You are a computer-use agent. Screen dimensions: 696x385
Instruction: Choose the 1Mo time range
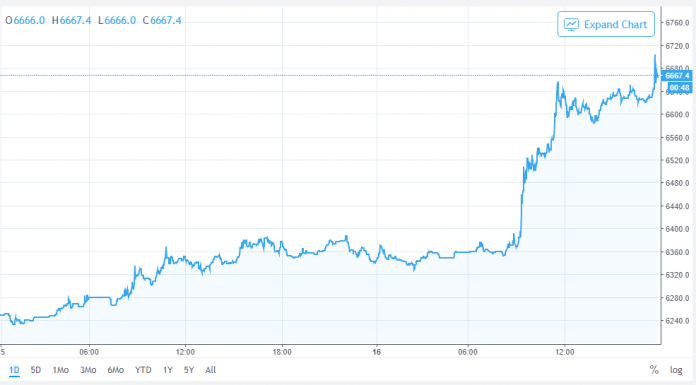[x=61, y=370]
